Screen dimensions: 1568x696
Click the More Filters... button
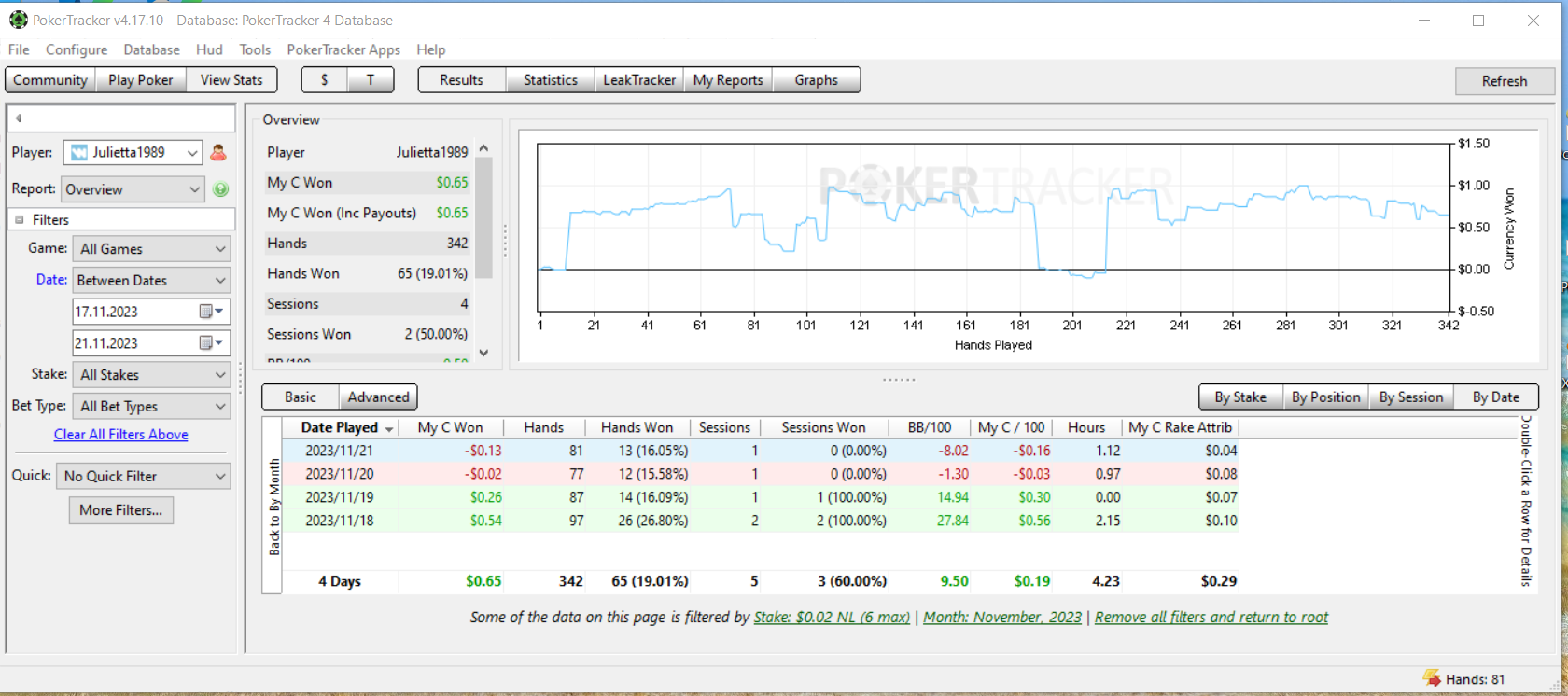121,510
